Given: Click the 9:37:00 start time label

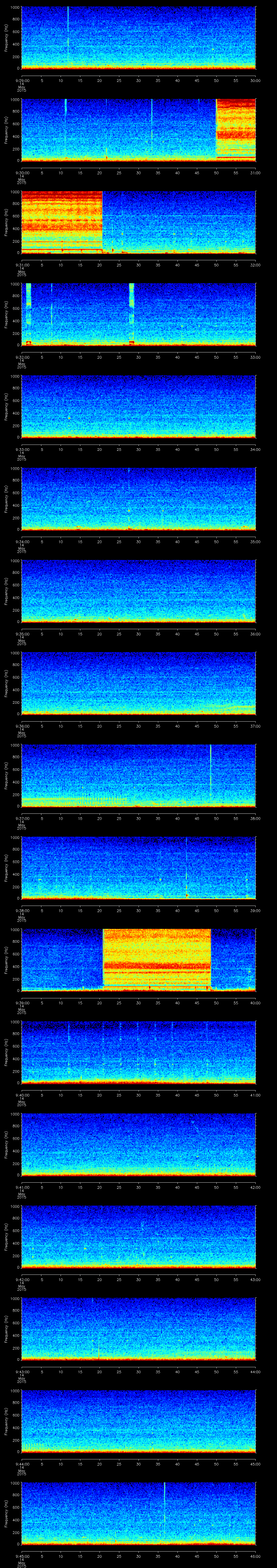Looking at the screenshot, I should point(22,818).
